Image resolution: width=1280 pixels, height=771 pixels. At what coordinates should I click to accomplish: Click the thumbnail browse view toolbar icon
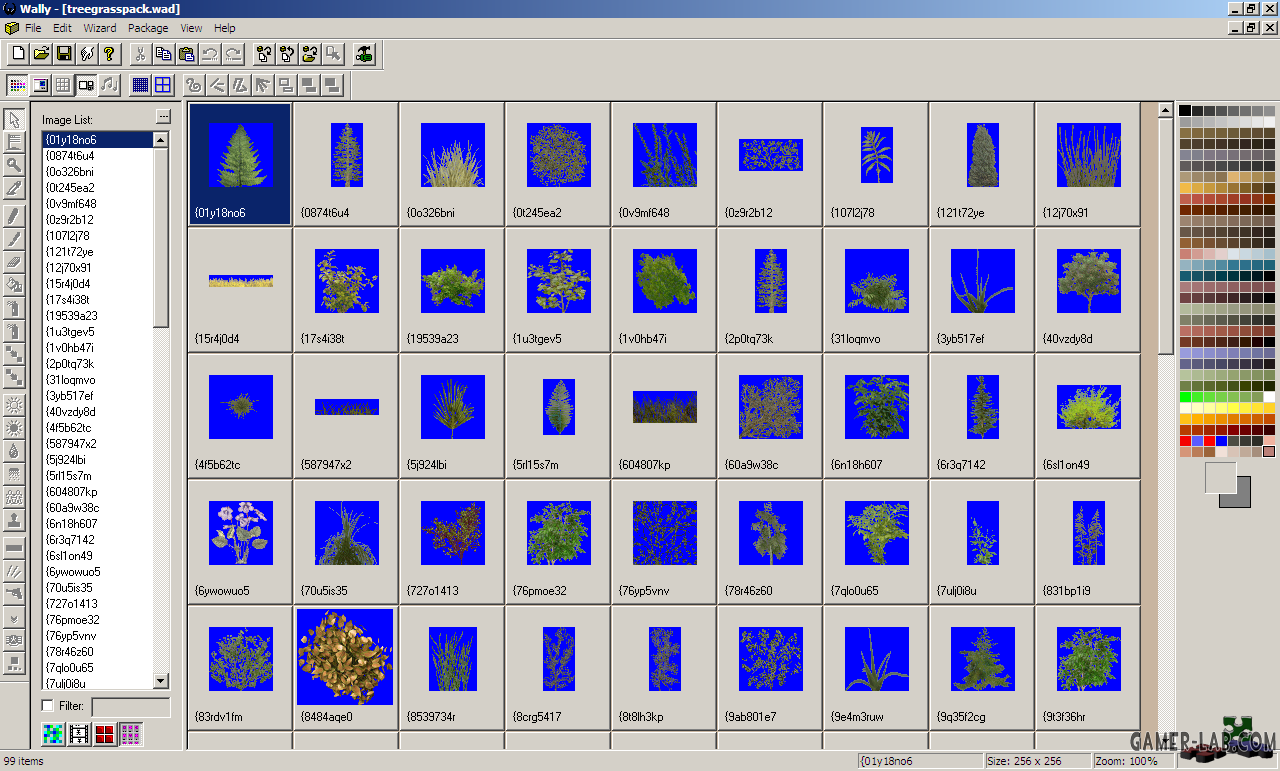(x=86, y=85)
